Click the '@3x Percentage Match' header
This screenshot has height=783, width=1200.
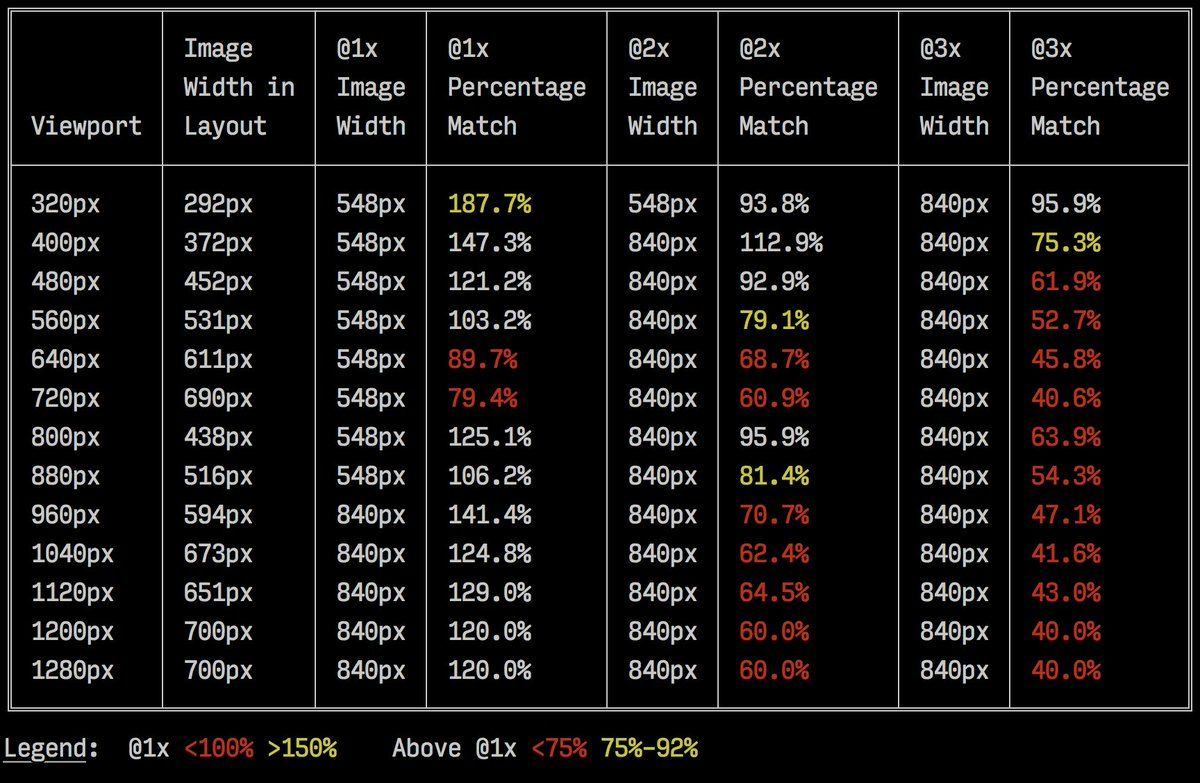pyautogui.click(x=1100, y=87)
